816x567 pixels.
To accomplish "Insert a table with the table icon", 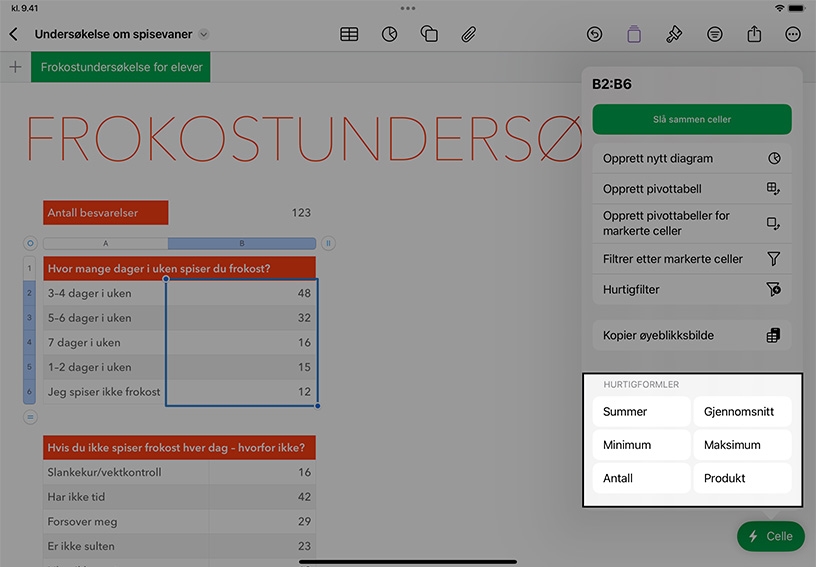I will click(x=349, y=34).
